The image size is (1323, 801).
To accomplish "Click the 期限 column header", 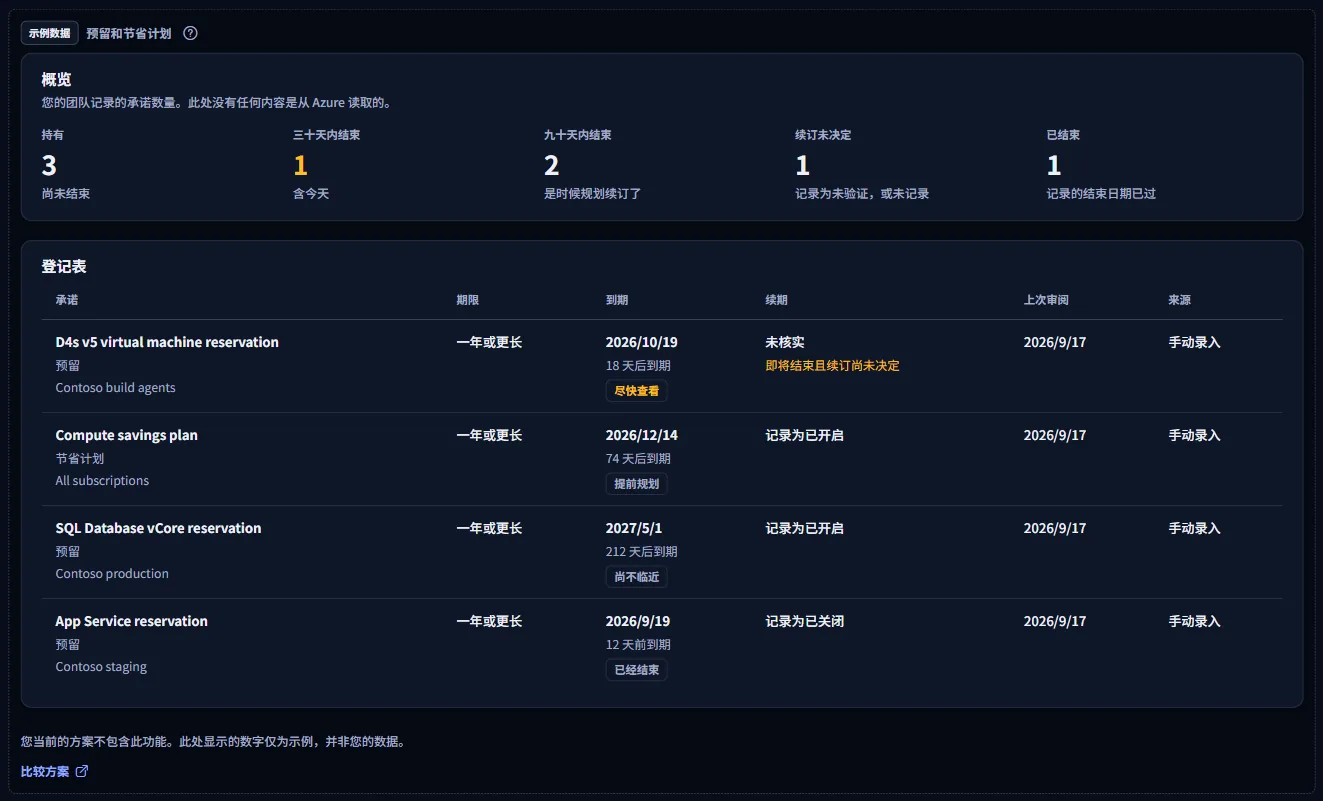I will click(468, 300).
